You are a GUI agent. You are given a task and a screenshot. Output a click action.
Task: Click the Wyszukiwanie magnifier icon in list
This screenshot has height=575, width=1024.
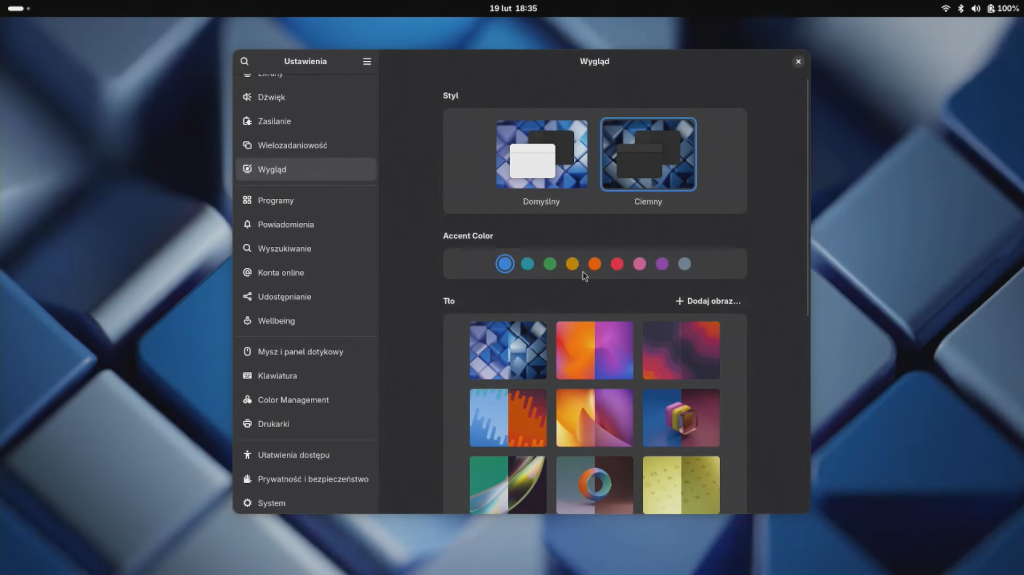pos(247,248)
